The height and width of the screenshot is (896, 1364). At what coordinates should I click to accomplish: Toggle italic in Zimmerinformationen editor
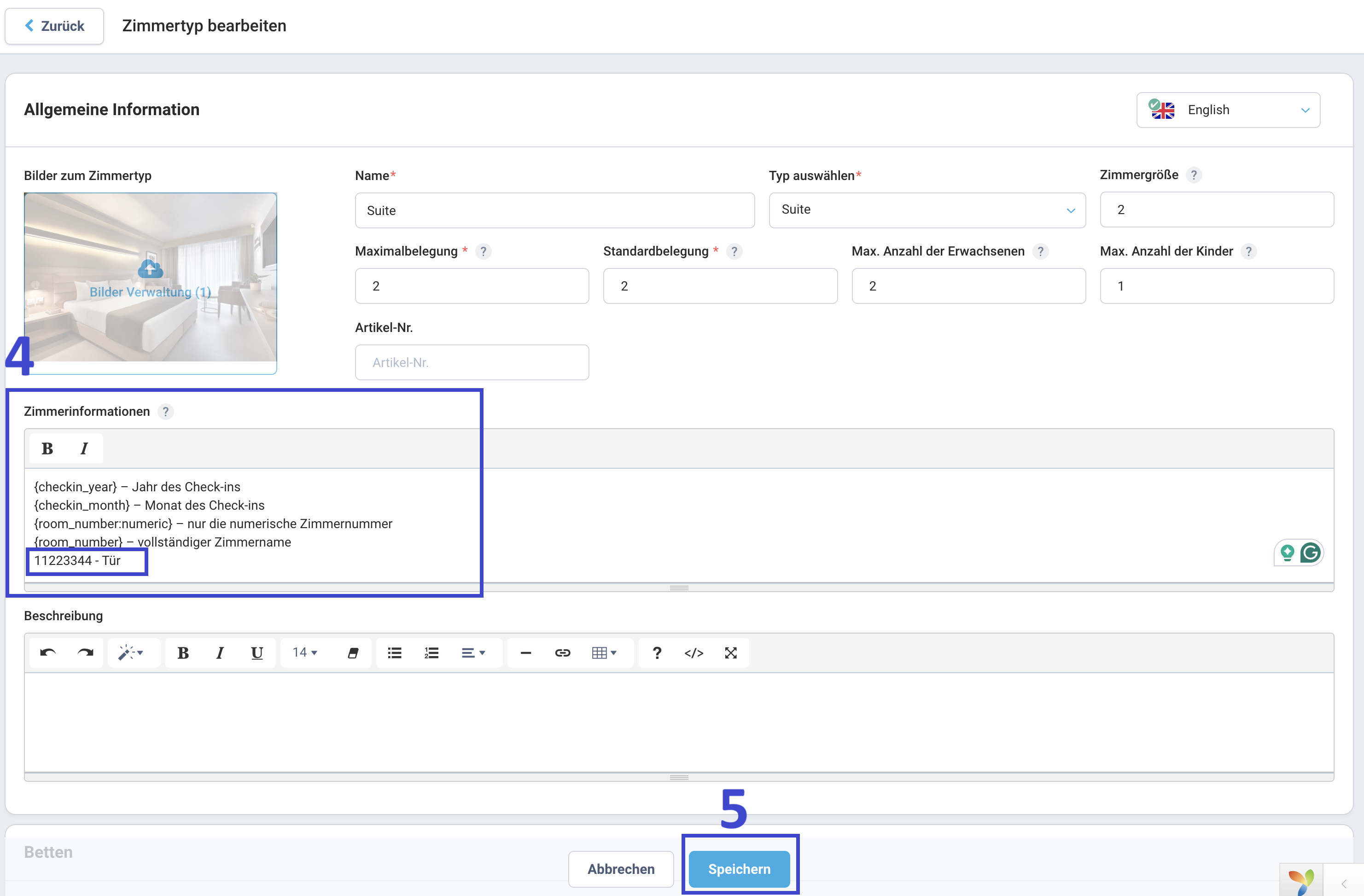(84, 448)
